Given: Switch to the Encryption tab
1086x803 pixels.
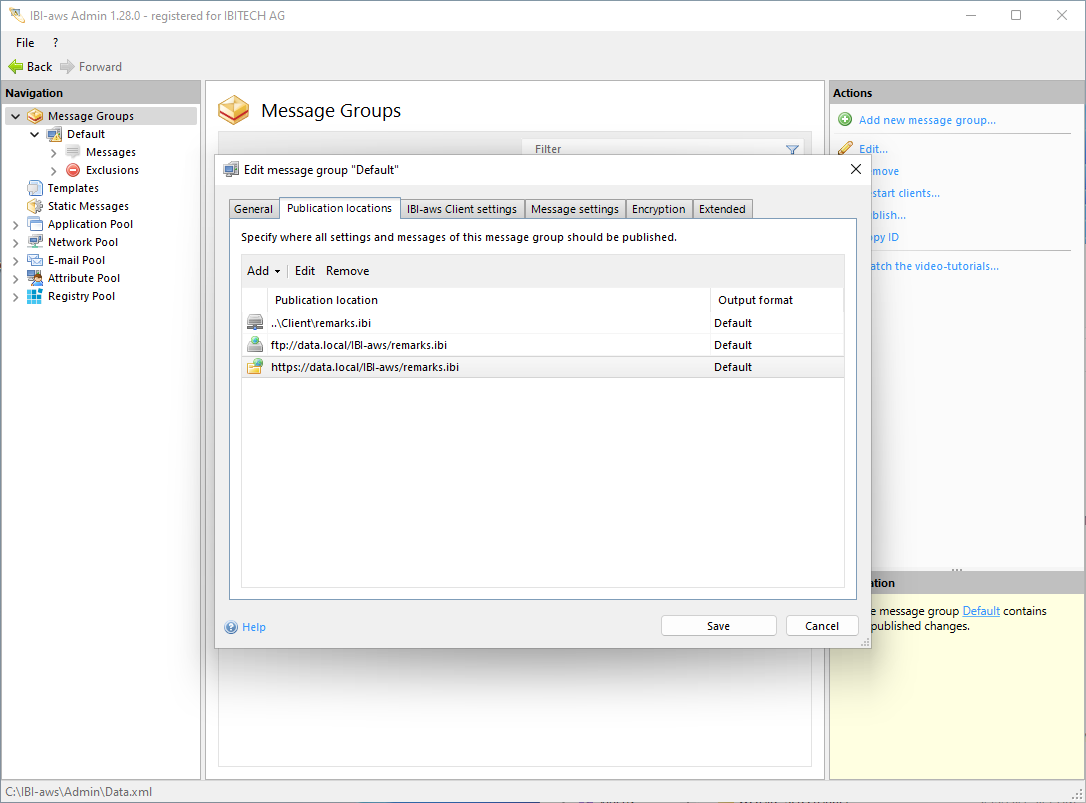Looking at the screenshot, I should 658,209.
